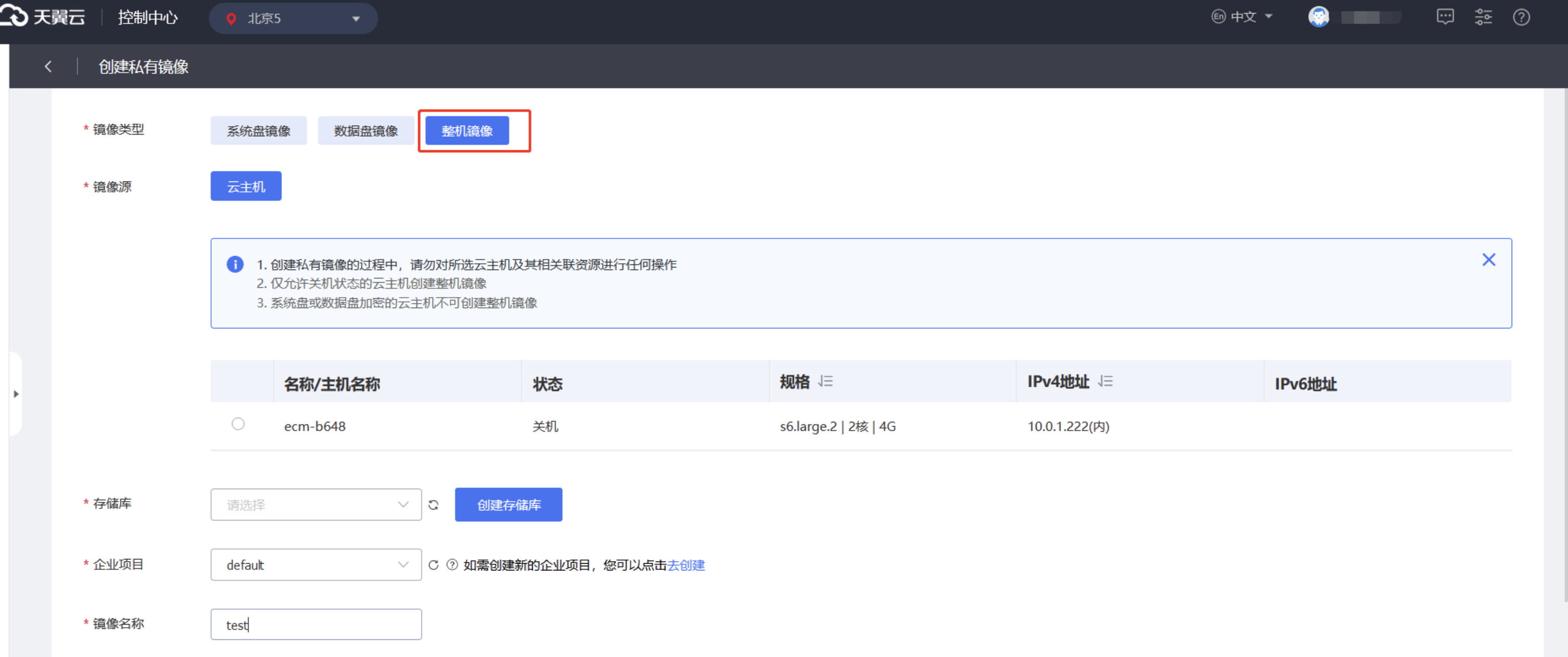Close the blue info notice
This screenshot has width=1568, height=657.
coord(1488,260)
